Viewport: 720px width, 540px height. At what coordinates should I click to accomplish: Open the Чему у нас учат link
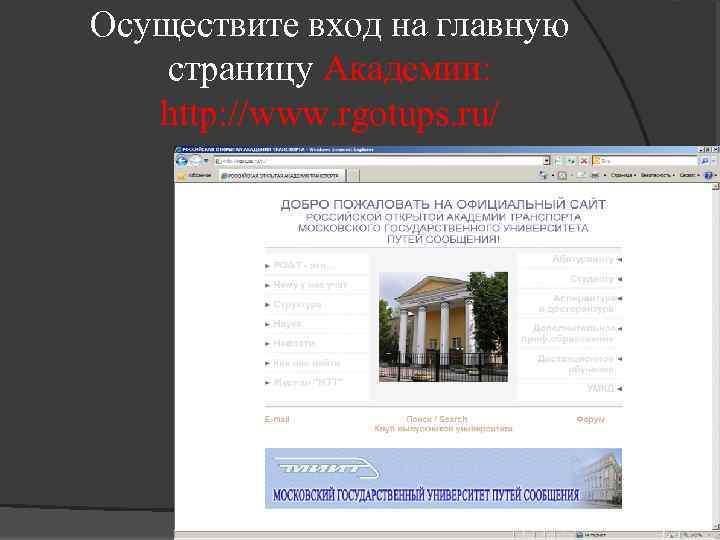309,285
